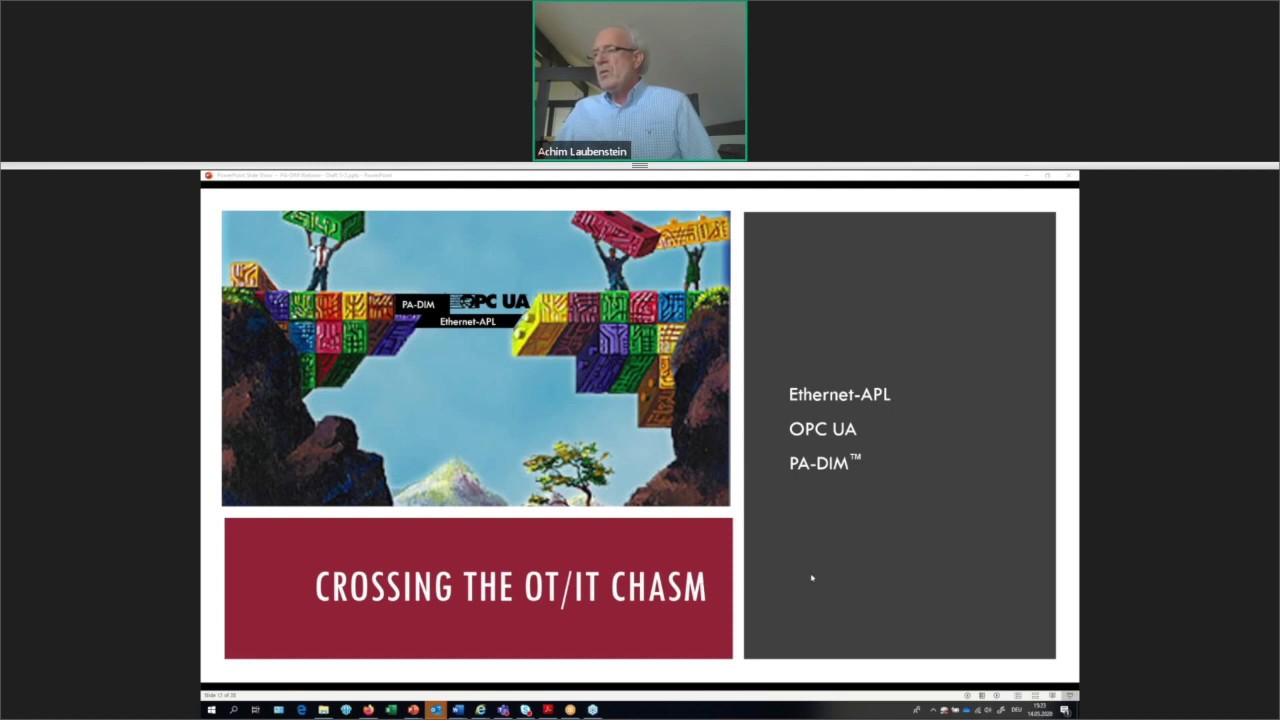The width and height of the screenshot is (1280, 720).
Task: Open the Mail app on the taskbar
Action: (278, 710)
